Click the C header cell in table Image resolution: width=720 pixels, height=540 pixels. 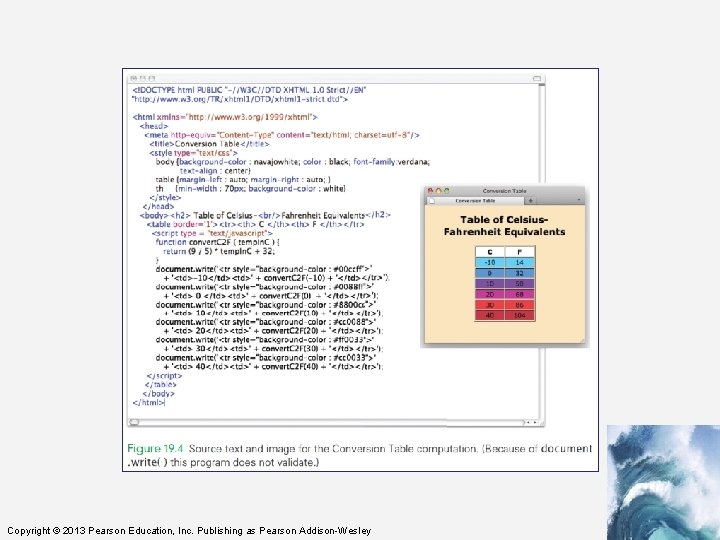tap(489, 252)
